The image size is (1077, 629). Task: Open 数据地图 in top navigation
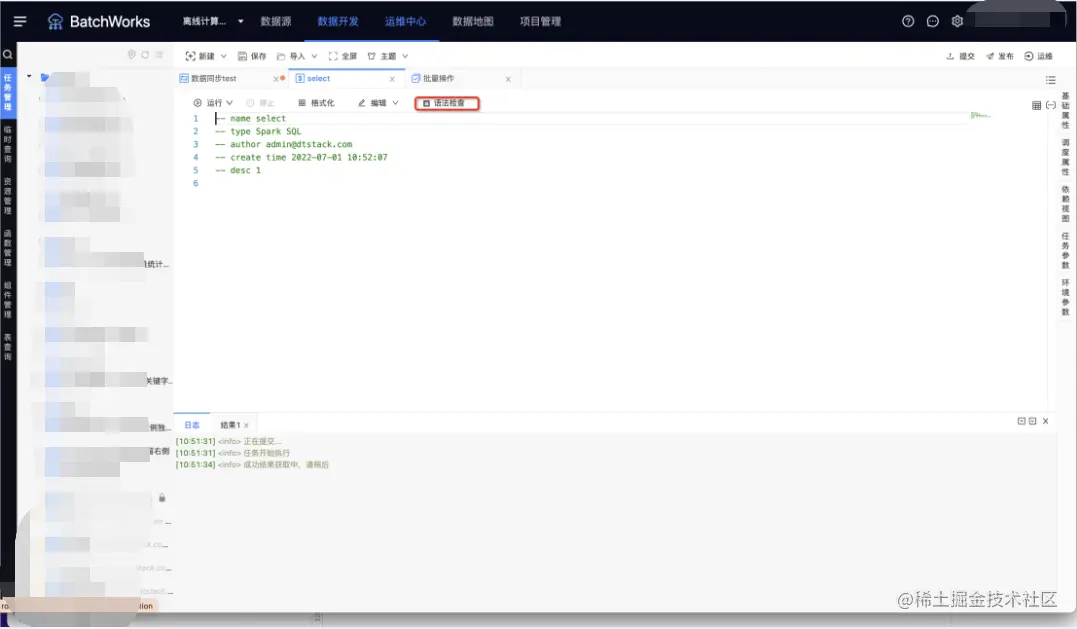pos(473,21)
